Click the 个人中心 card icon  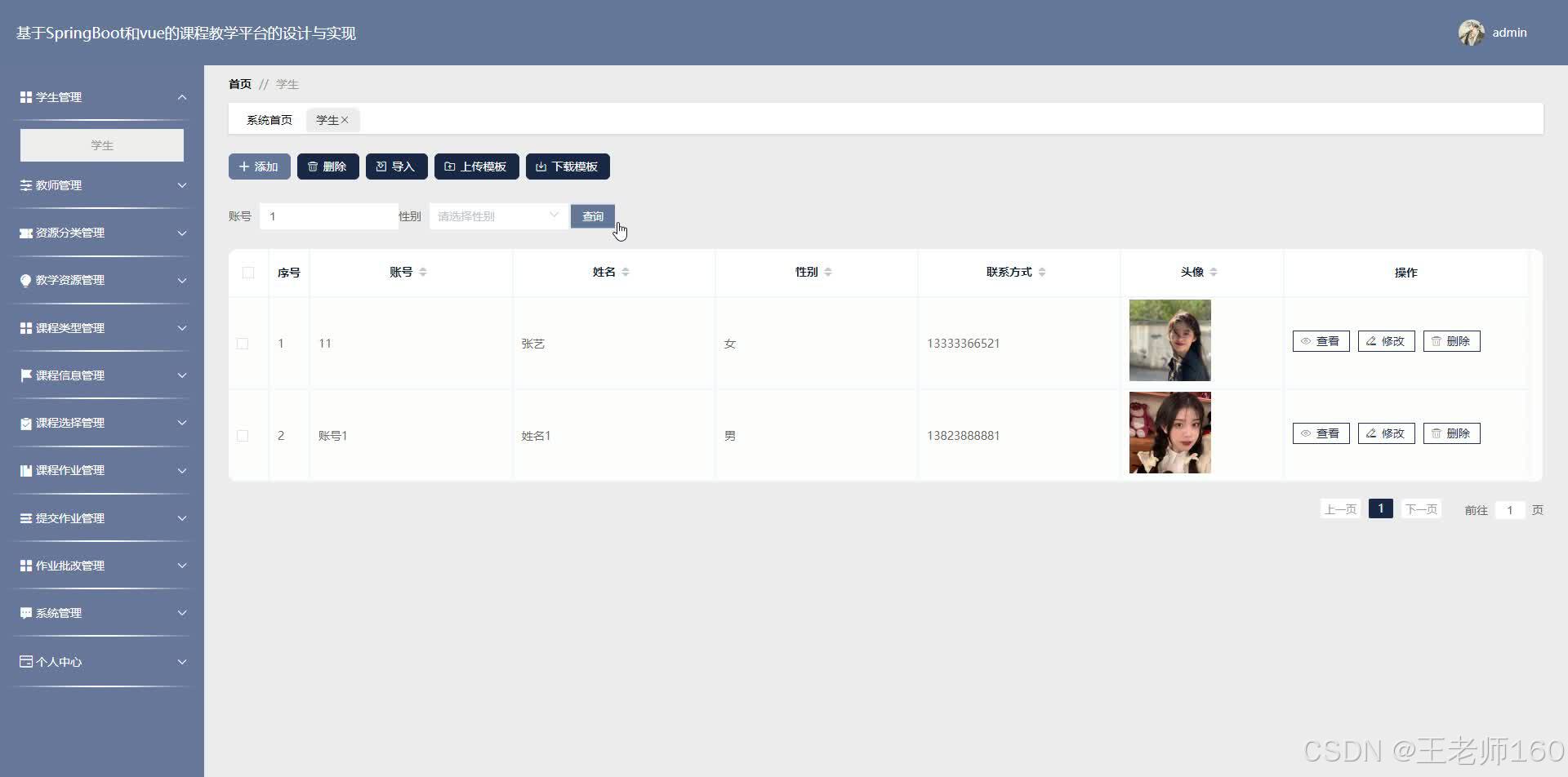point(25,661)
